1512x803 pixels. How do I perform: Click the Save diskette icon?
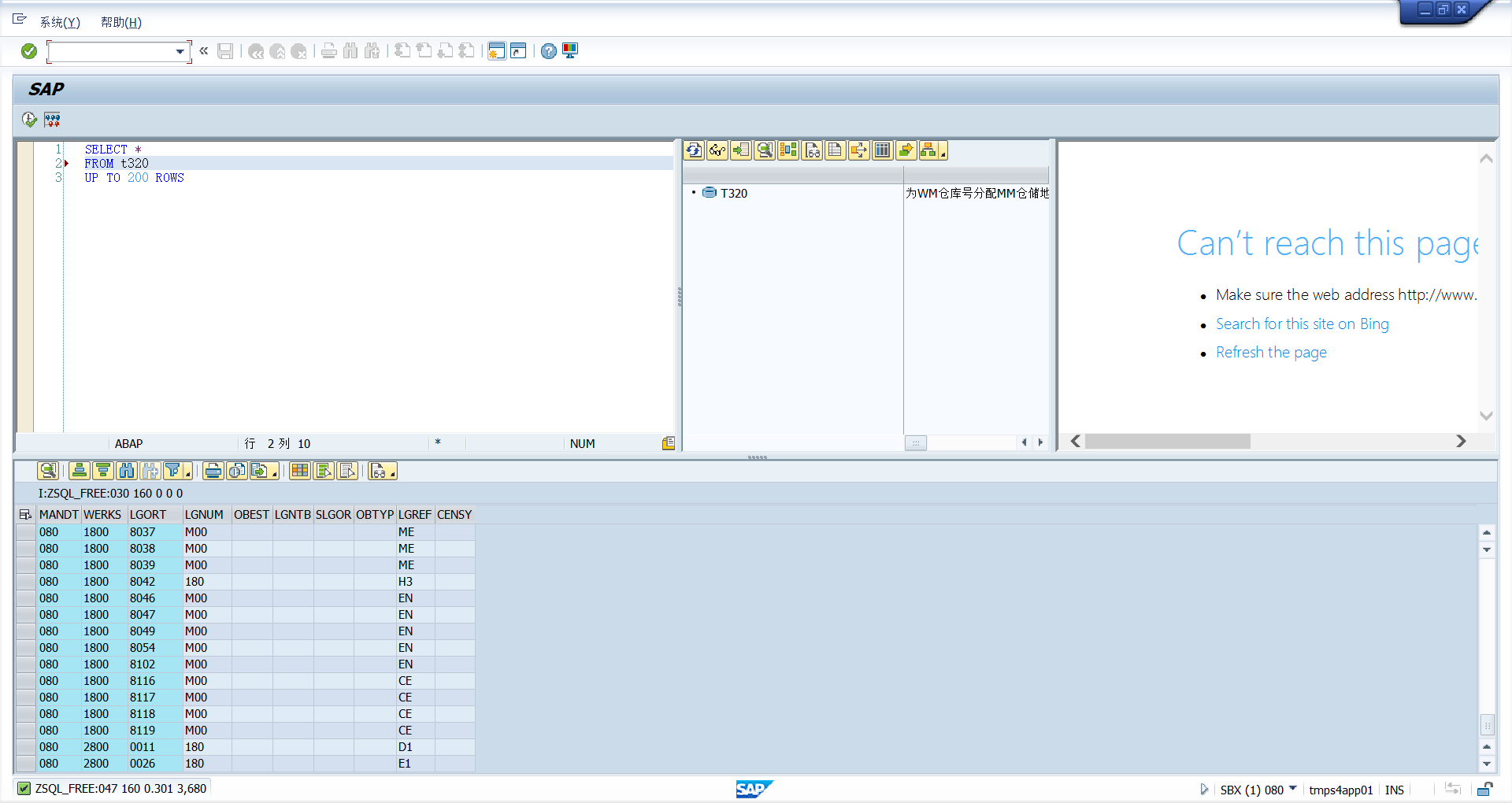[x=225, y=51]
